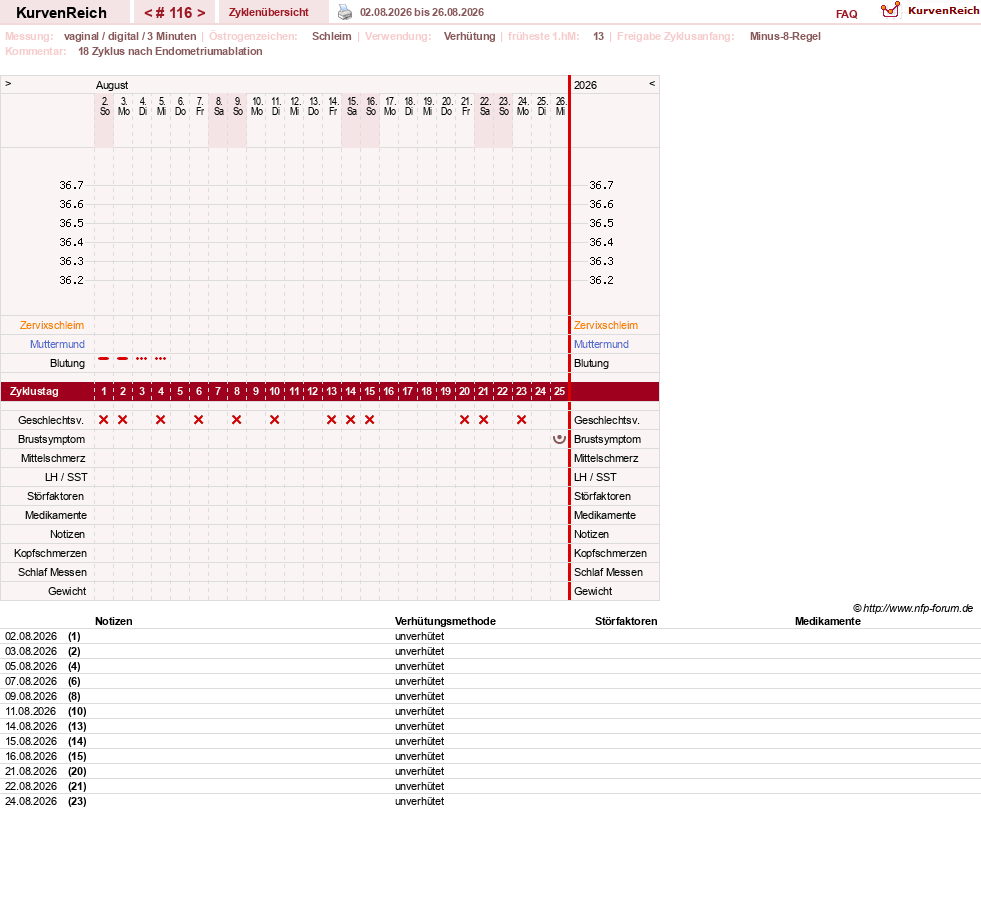981x920 pixels.
Task: Go to the previous cycle with the < arrow
Action: pyautogui.click(x=148, y=13)
